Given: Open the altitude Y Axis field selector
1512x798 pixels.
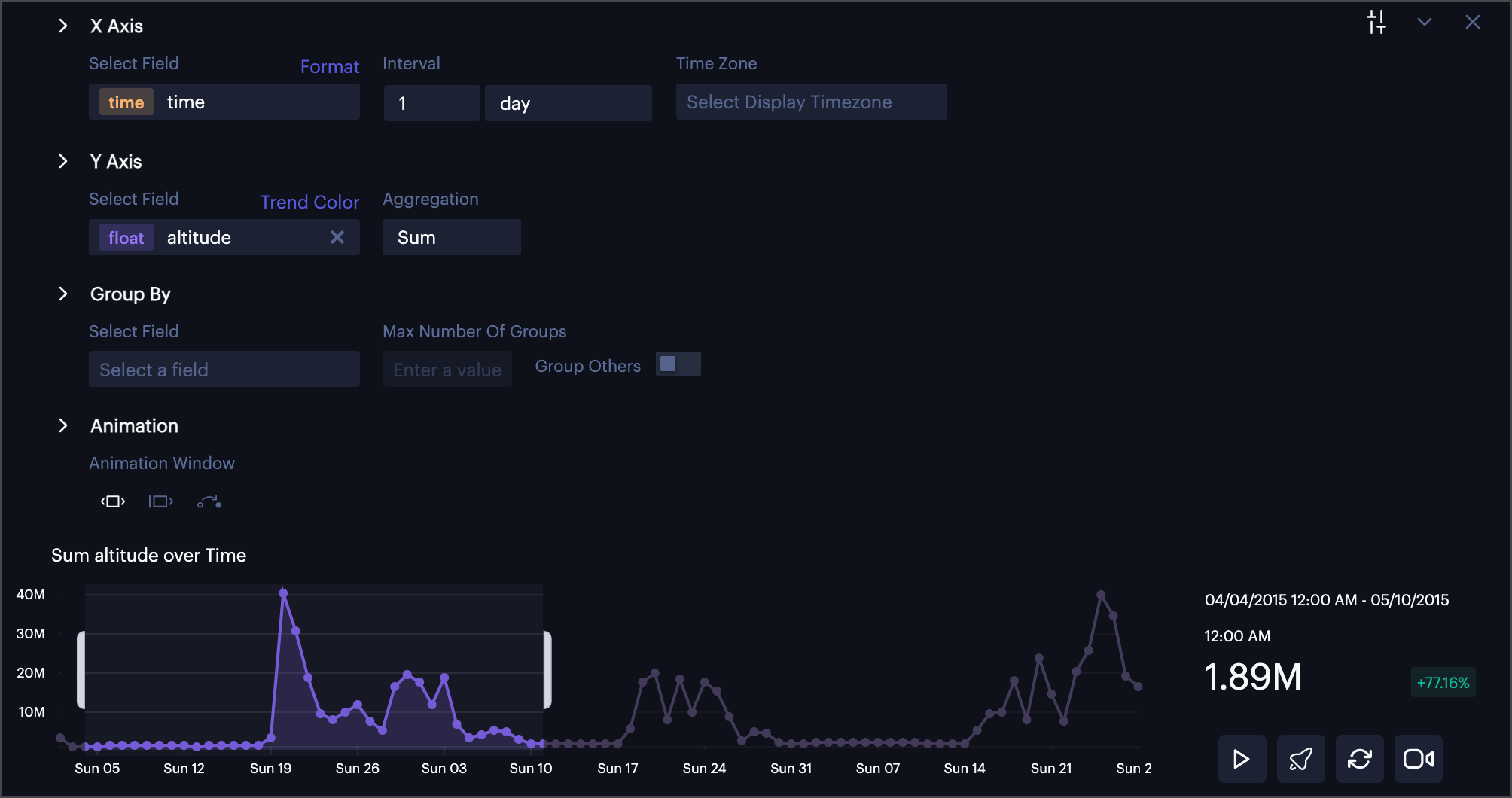Looking at the screenshot, I should point(224,238).
